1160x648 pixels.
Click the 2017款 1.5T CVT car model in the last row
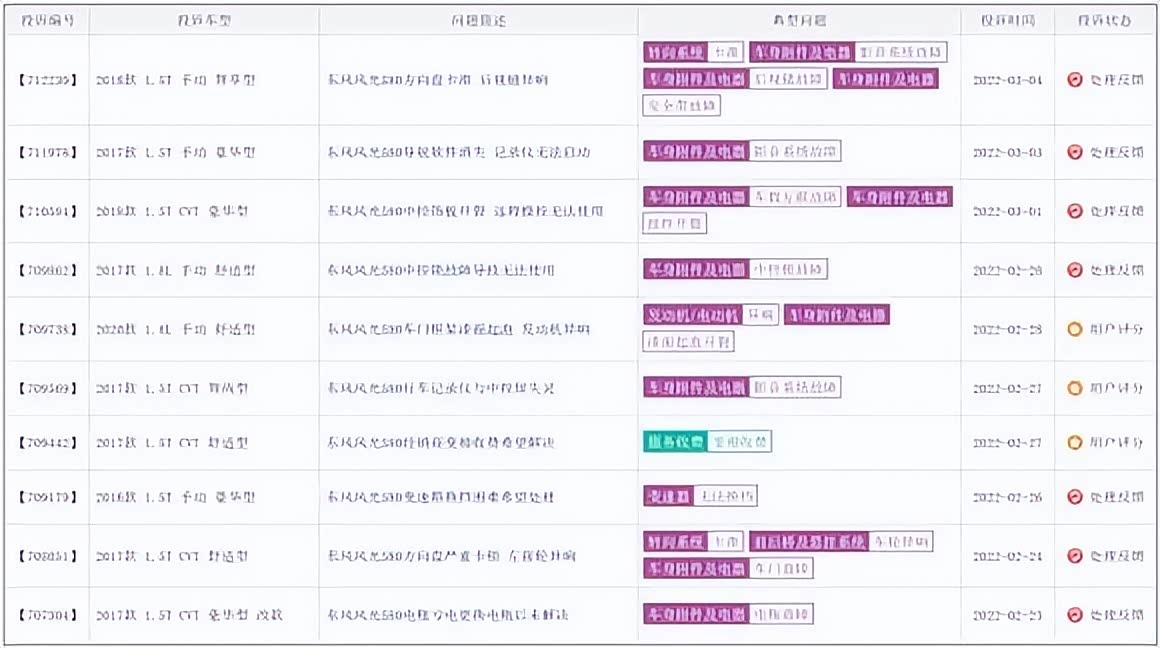tap(189, 614)
